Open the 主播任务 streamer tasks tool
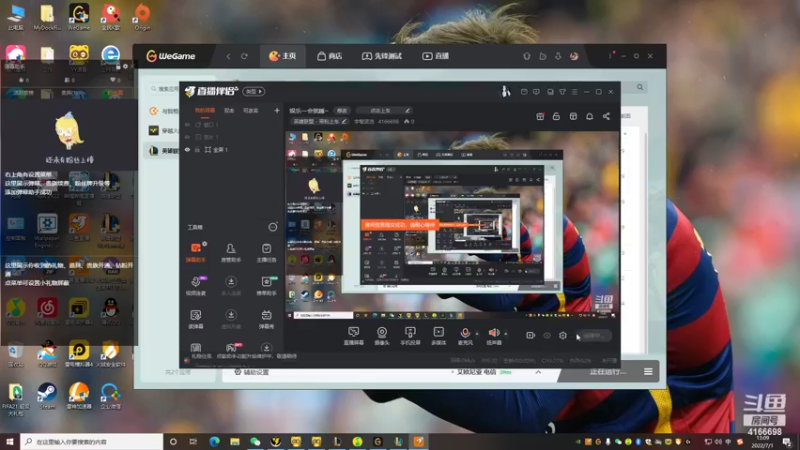Screen dimensions: 800x450 point(266,252)
